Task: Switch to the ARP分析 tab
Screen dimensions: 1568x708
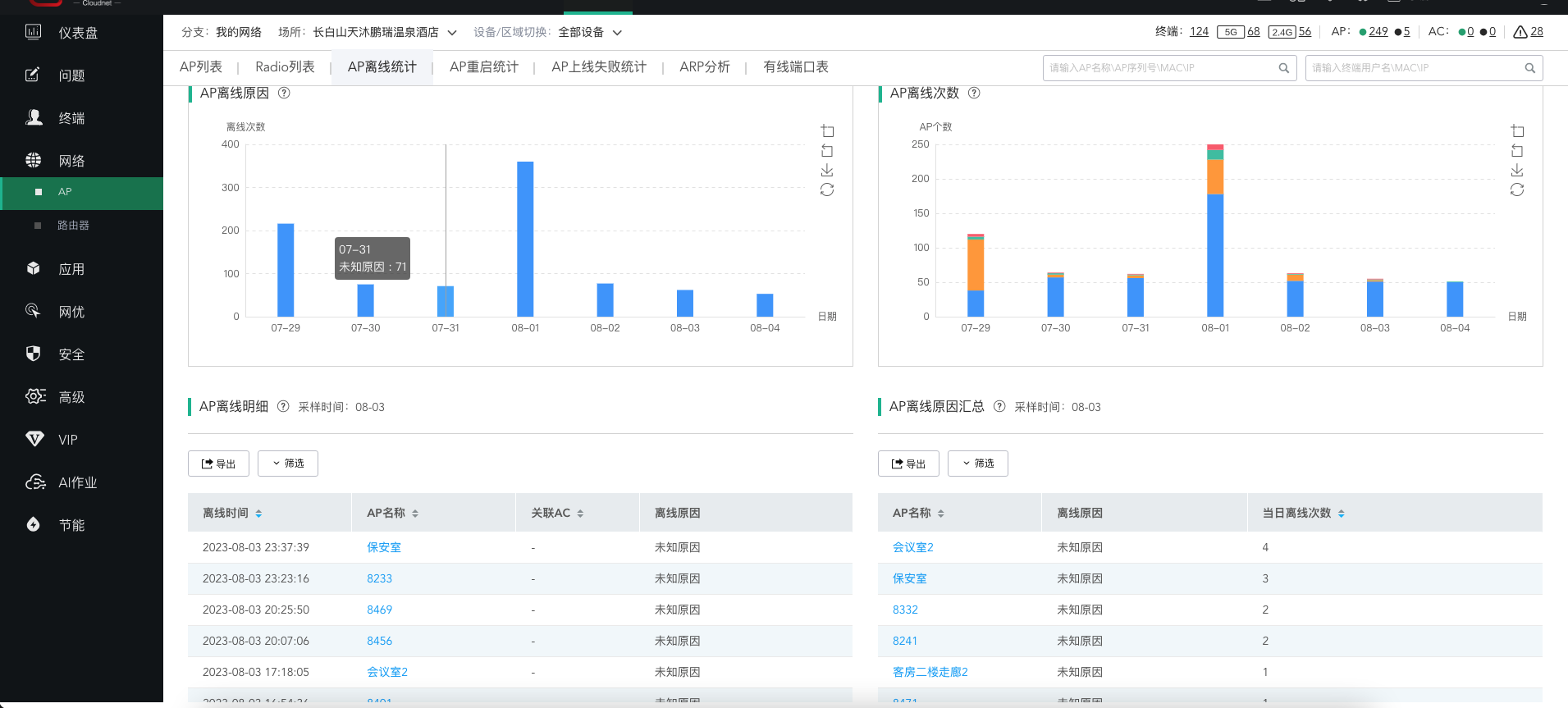Action: point(704,67)
